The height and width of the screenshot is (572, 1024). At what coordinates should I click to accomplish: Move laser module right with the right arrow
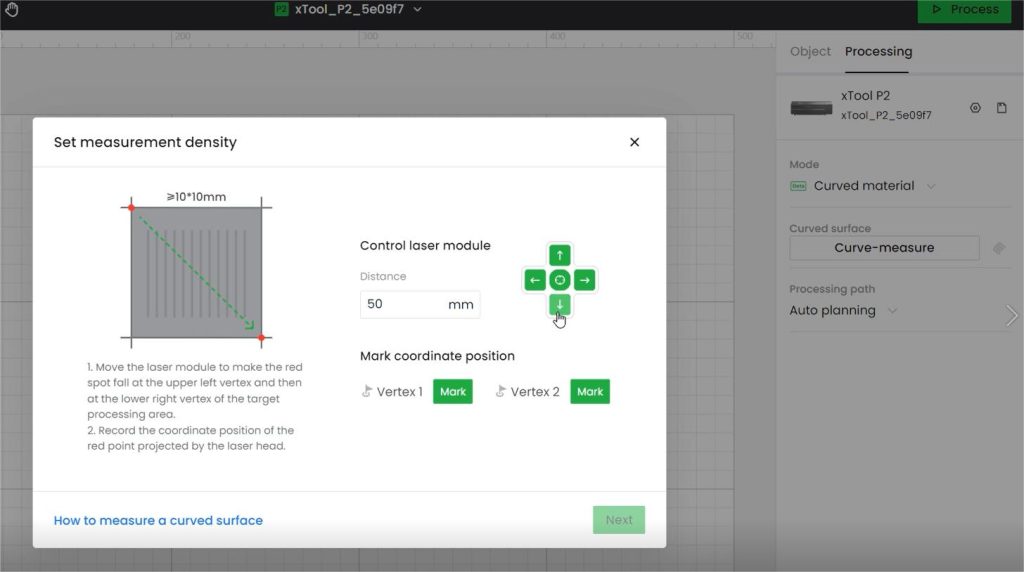(x=584, y=280)
